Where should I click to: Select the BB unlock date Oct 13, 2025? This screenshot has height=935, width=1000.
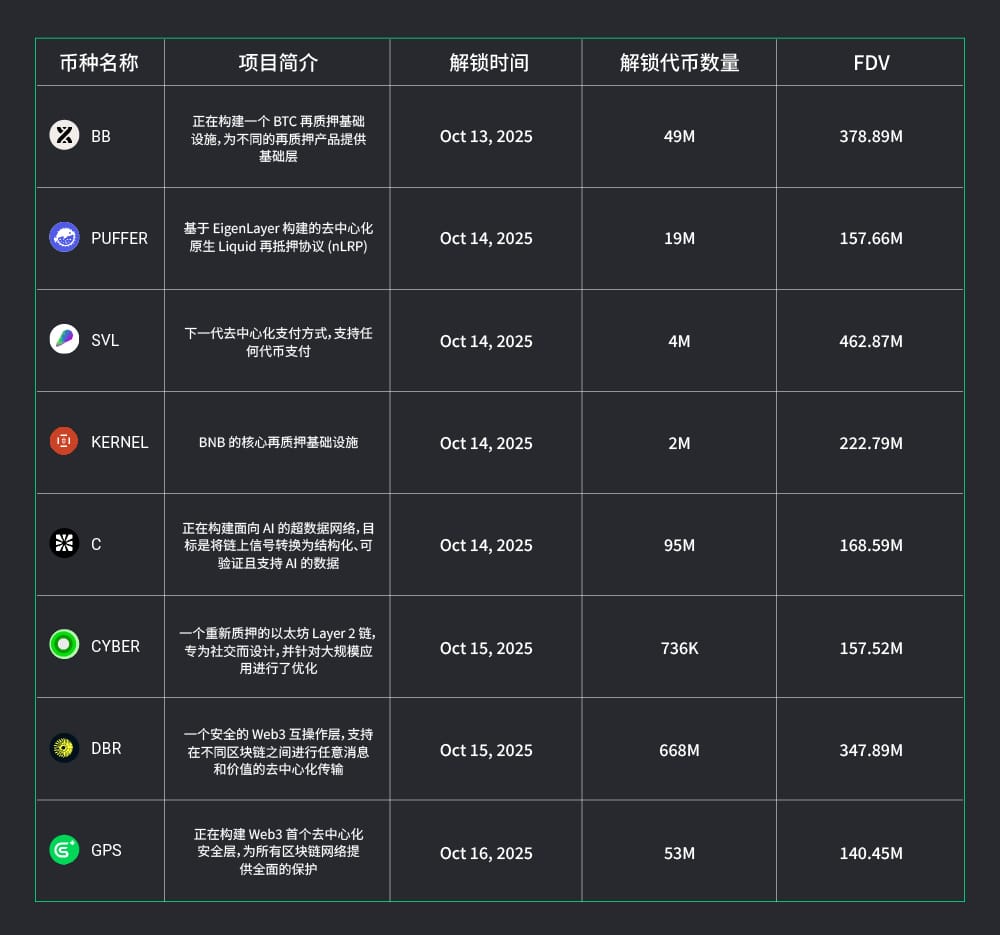coord(486,136)
